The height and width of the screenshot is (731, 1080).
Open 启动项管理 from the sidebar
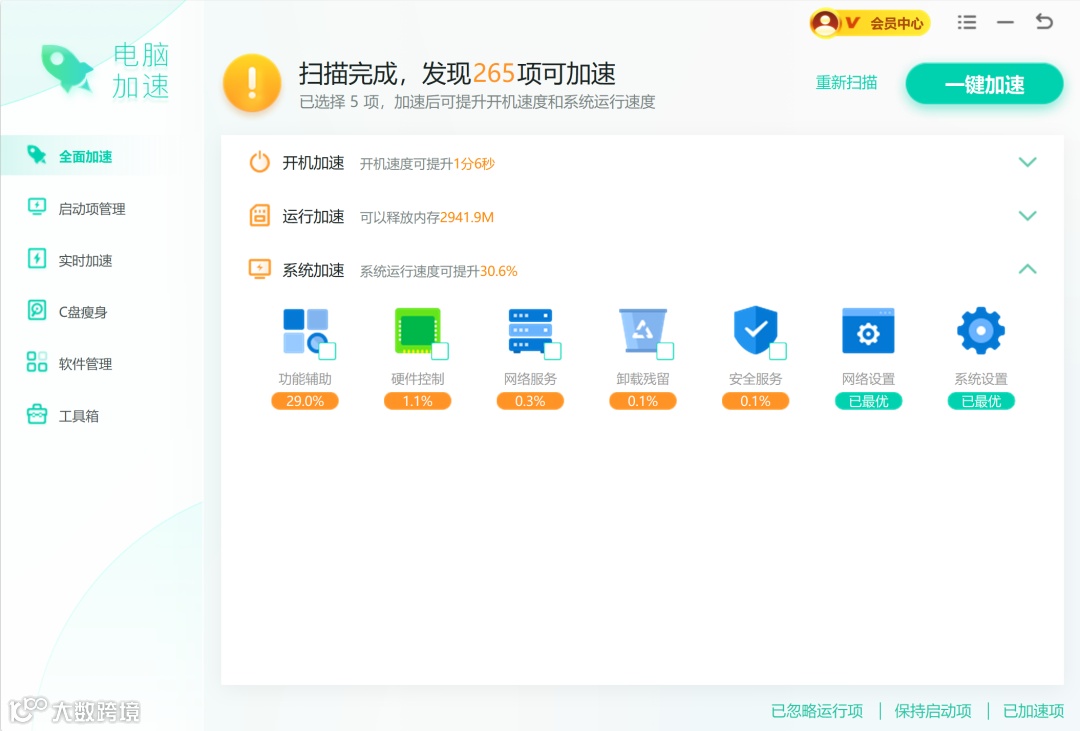92,208
